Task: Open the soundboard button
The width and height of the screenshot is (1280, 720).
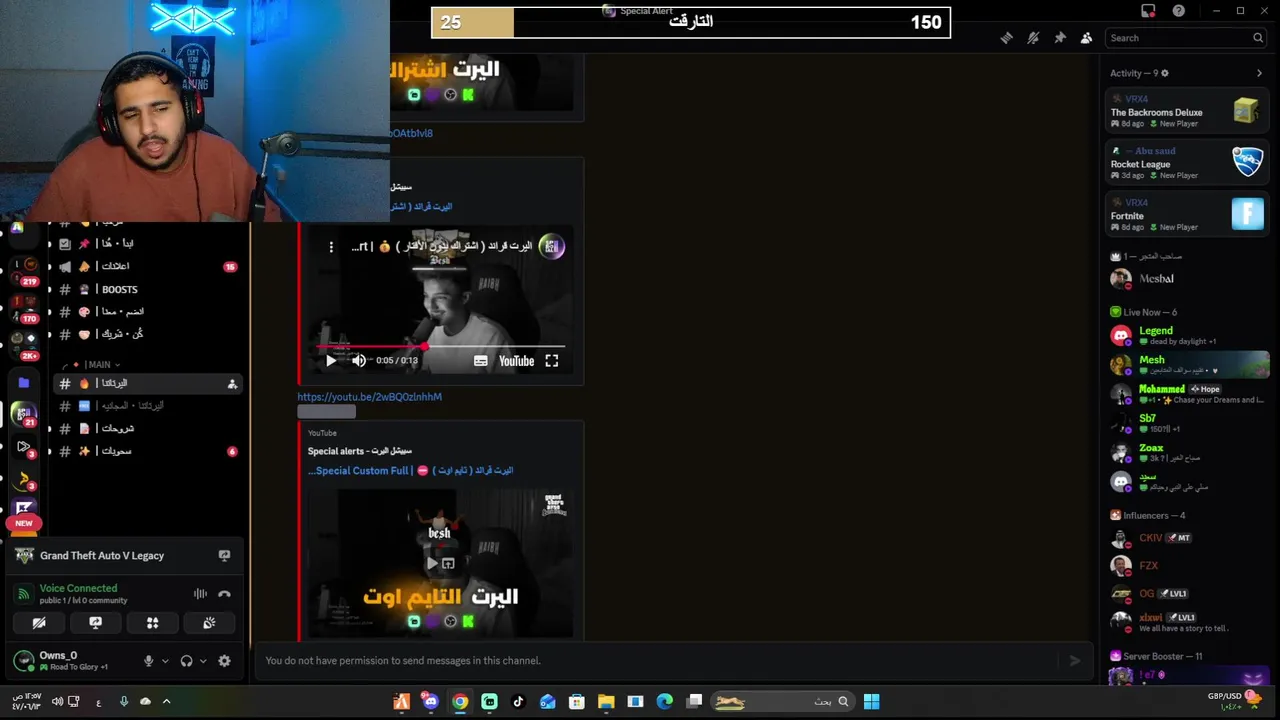Action: tap(209, 623)
